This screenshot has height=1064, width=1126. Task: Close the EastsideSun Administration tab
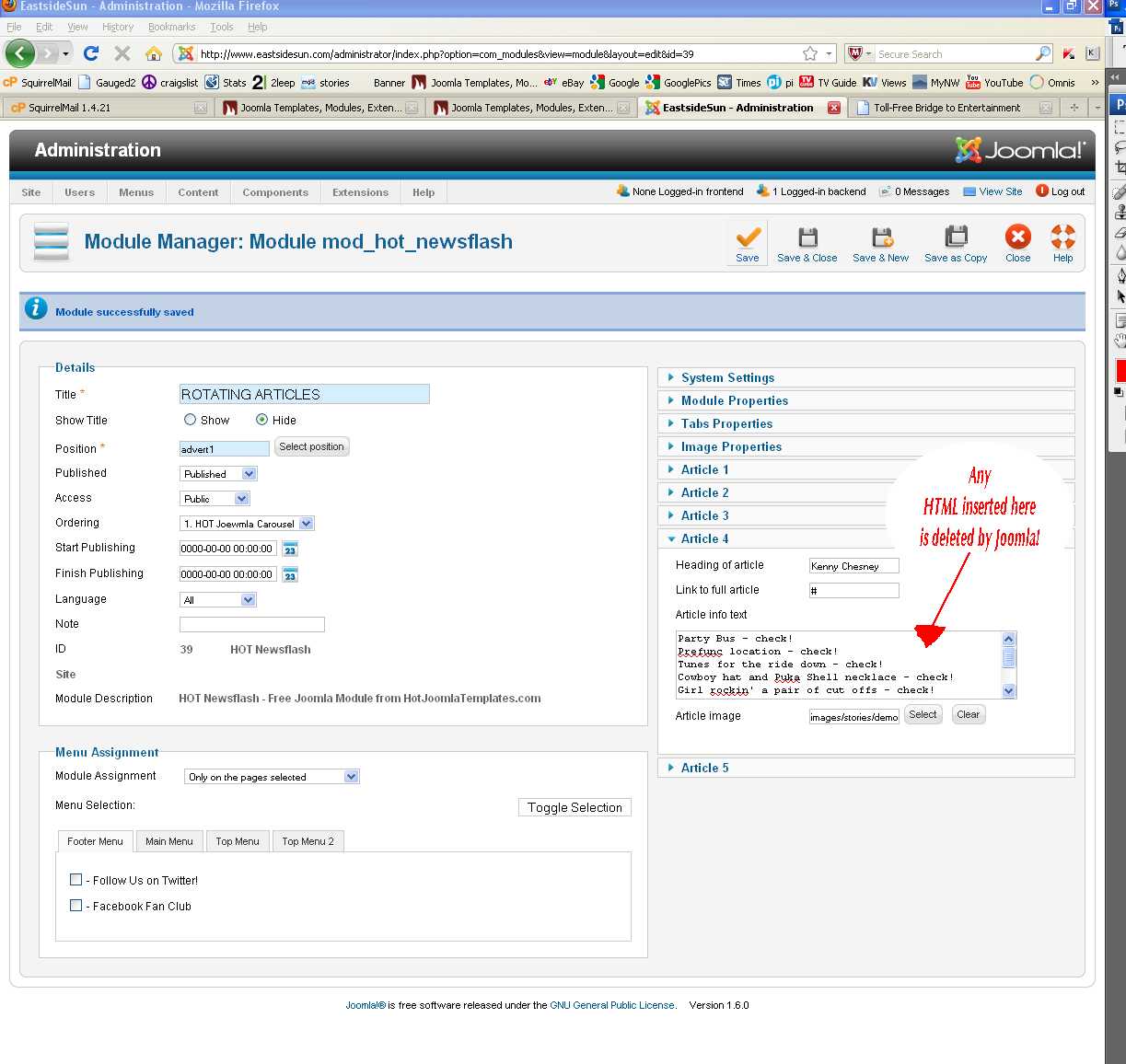coord(833,108)
